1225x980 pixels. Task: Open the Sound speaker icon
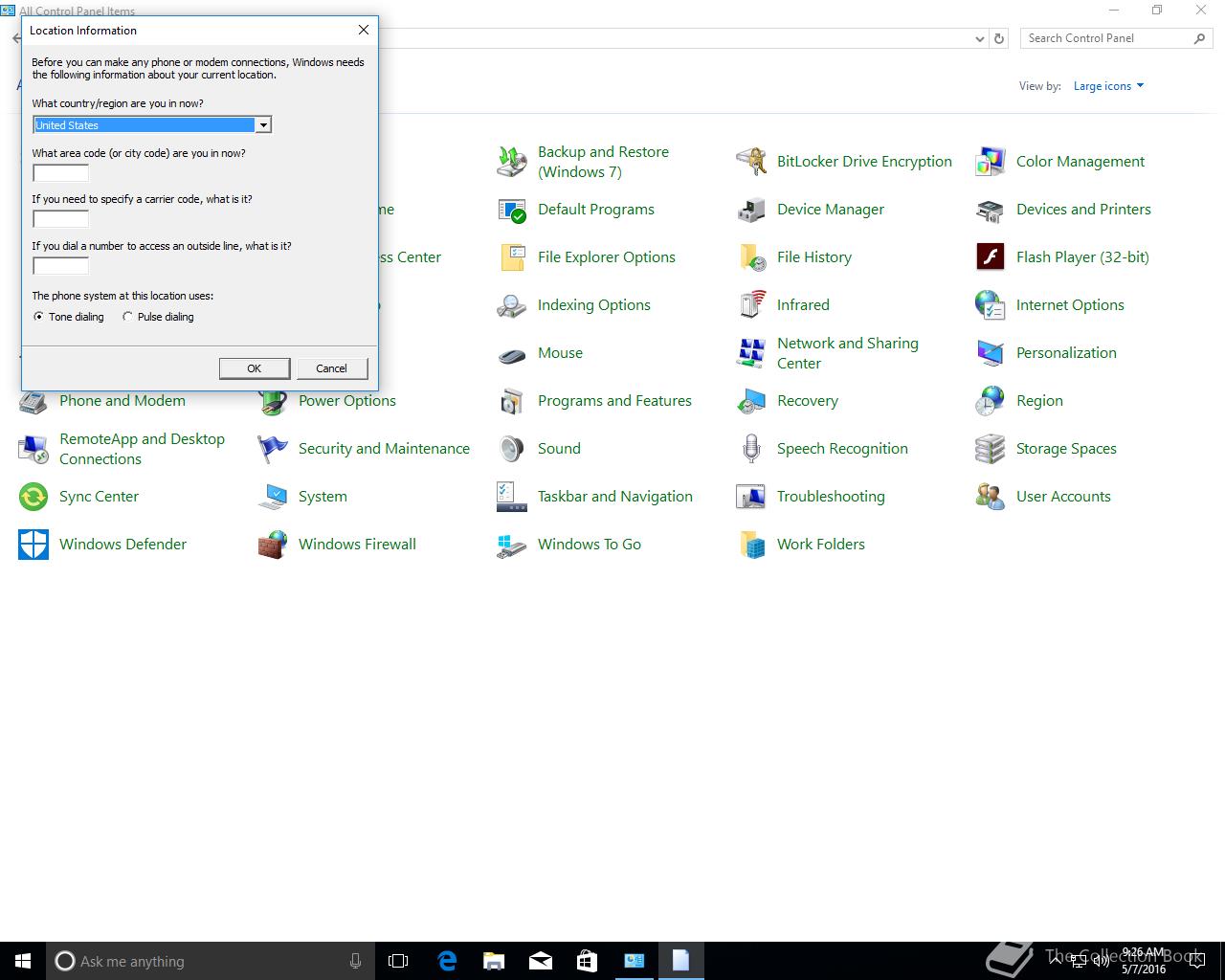point(512,449)
